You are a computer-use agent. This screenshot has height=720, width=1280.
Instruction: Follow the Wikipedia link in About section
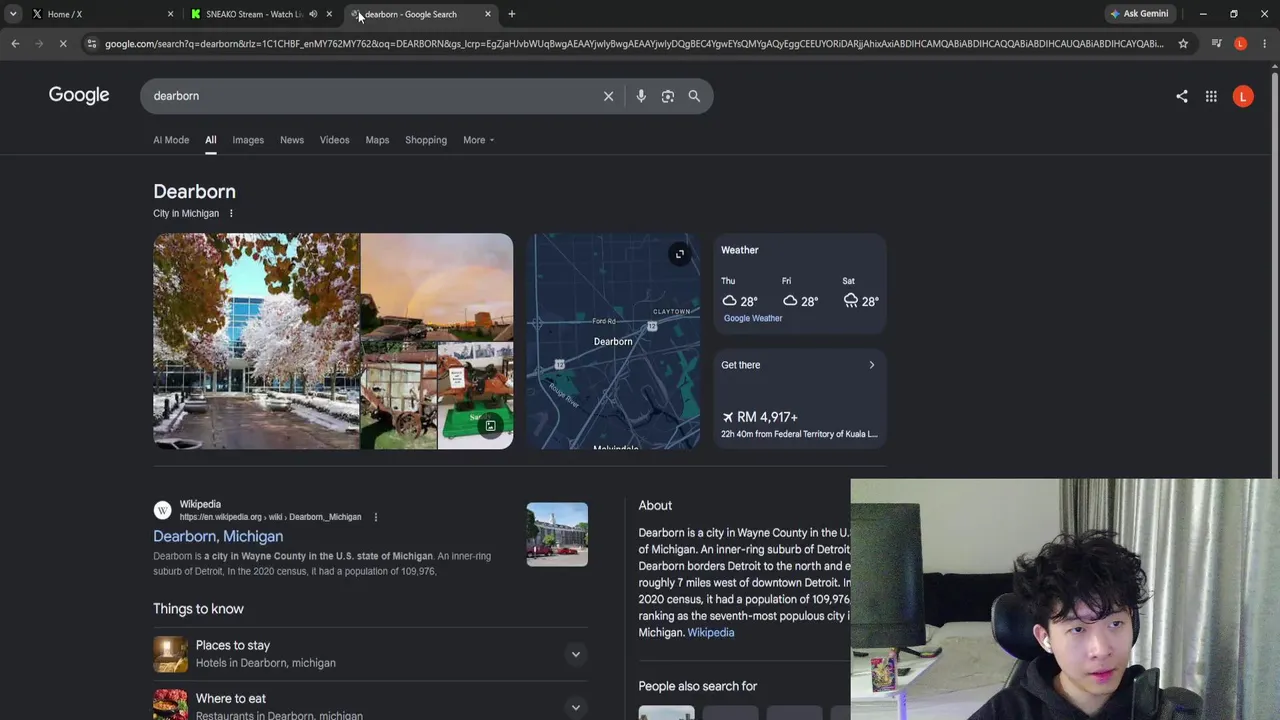tap(711, 633)
